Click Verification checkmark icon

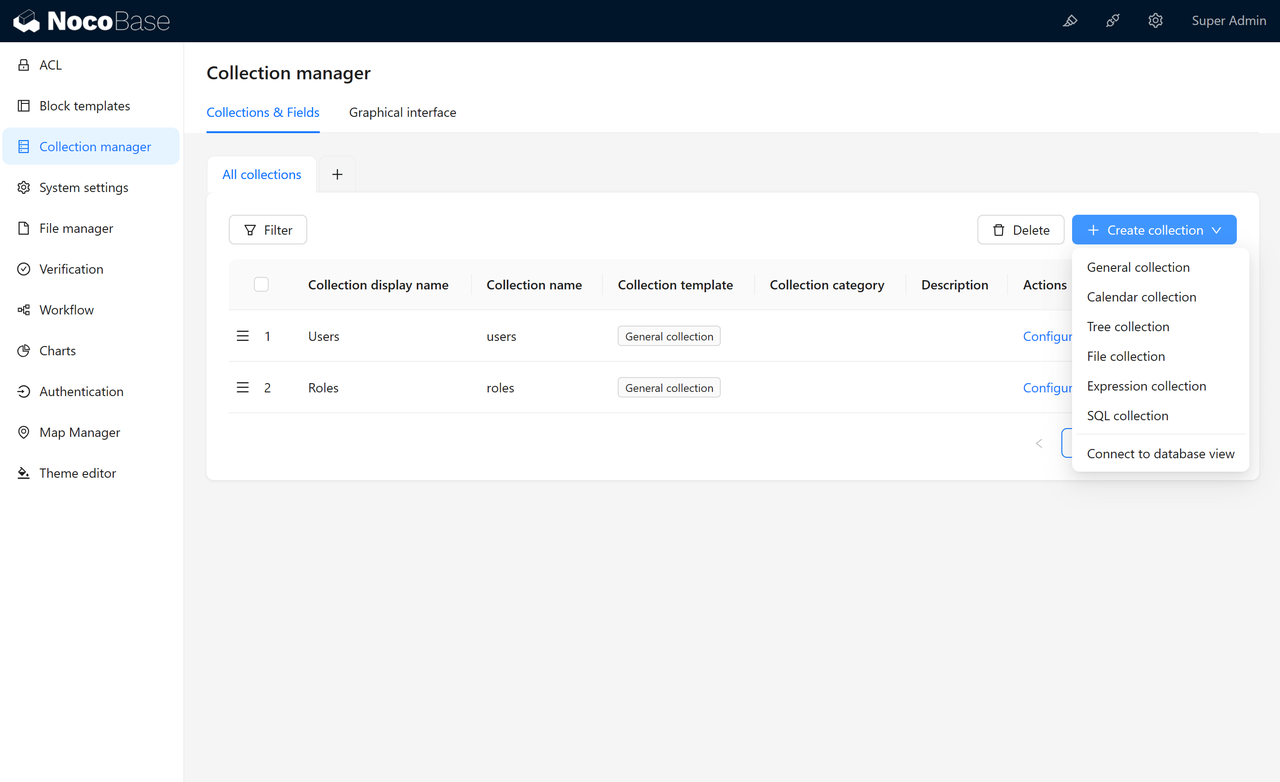[24, 269]
